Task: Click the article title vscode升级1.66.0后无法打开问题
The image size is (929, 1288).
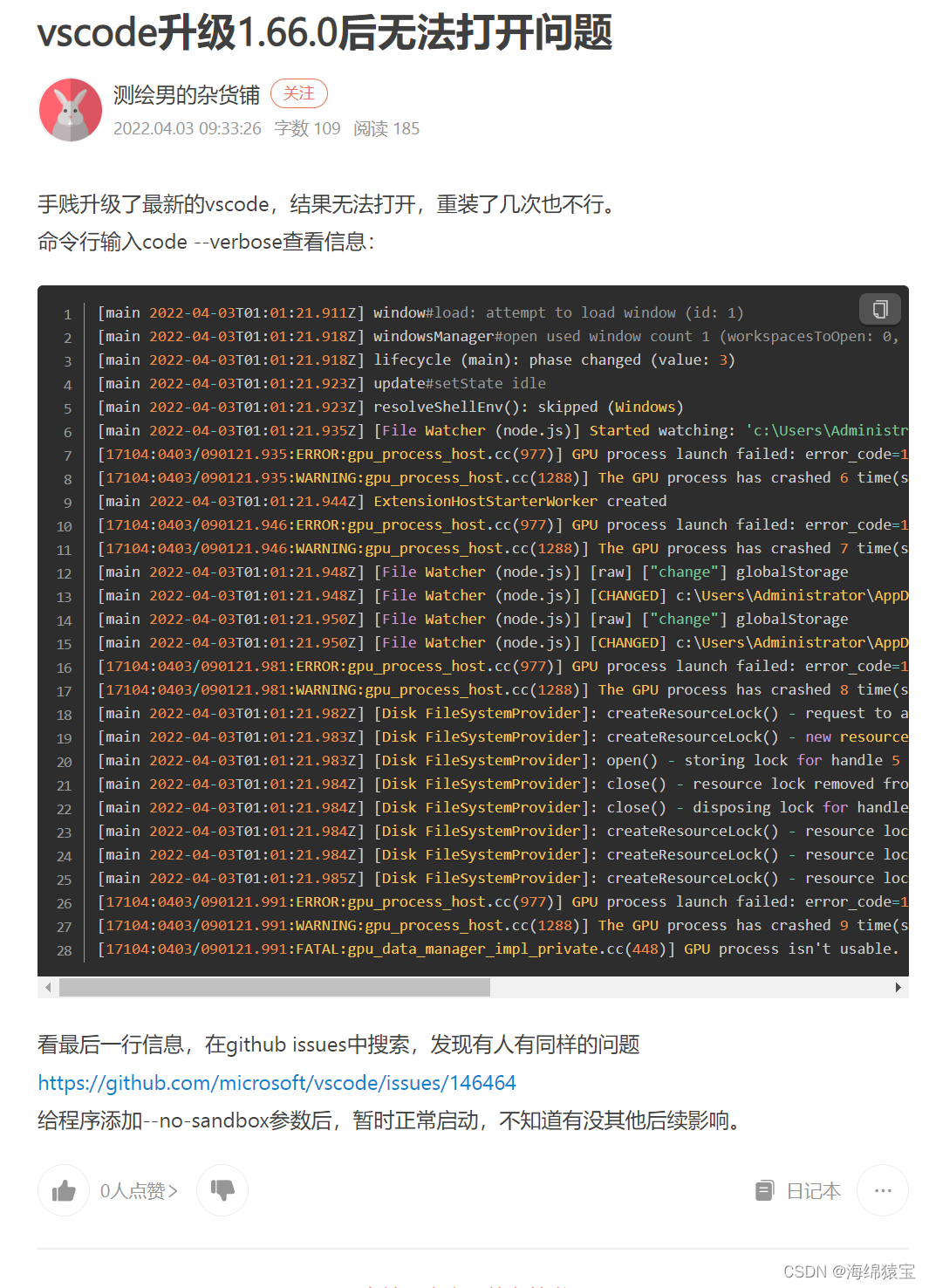Action: pos(324,32)
